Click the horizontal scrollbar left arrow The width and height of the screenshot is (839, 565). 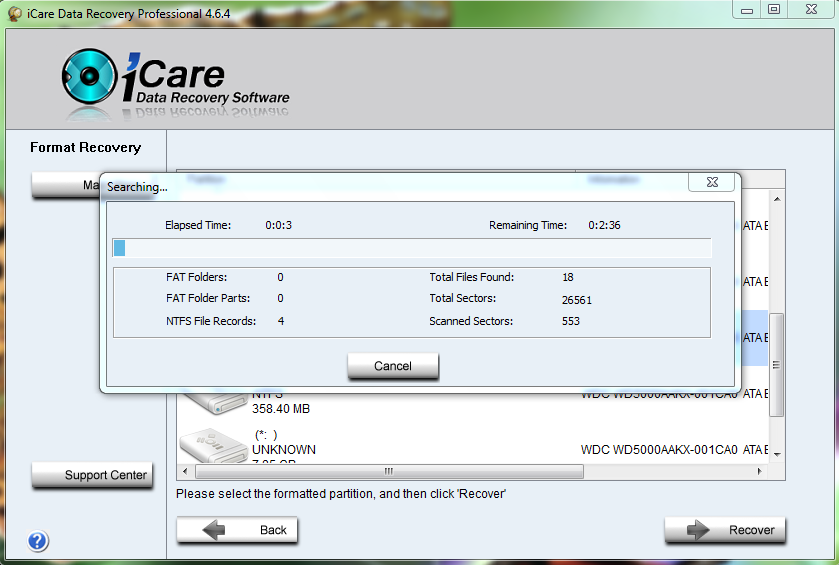coord(185,471)
